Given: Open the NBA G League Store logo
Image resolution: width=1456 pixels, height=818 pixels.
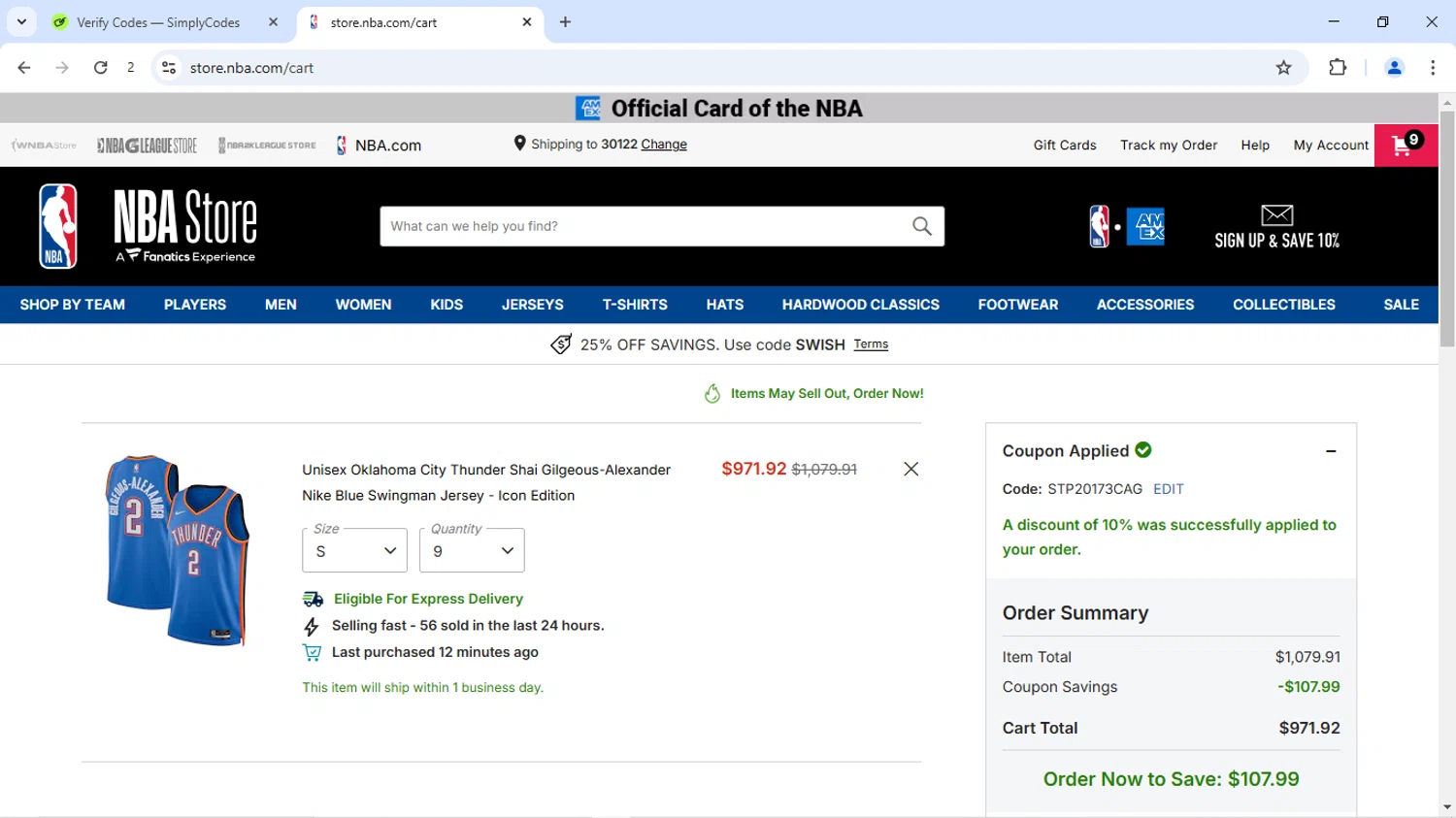Looking at the screenshot, I should click(x=147, y=146).
